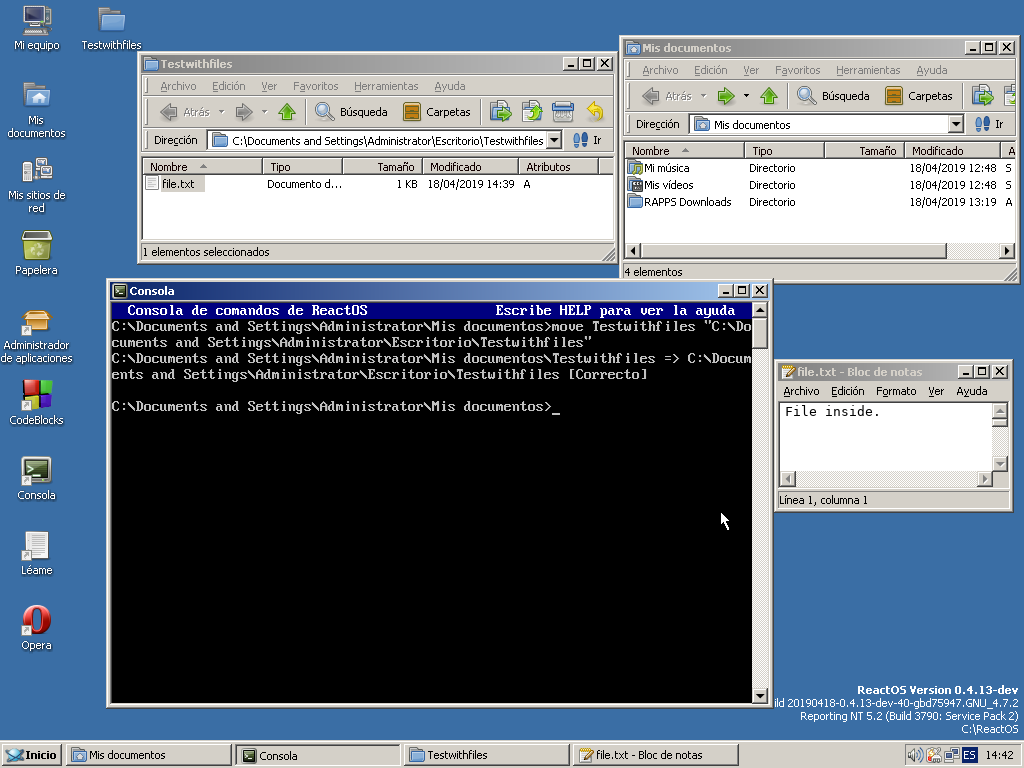1024x768 pixels.
Task: Toggle the Carpetas pane in Mis documentos
Action: click(918, 96)
